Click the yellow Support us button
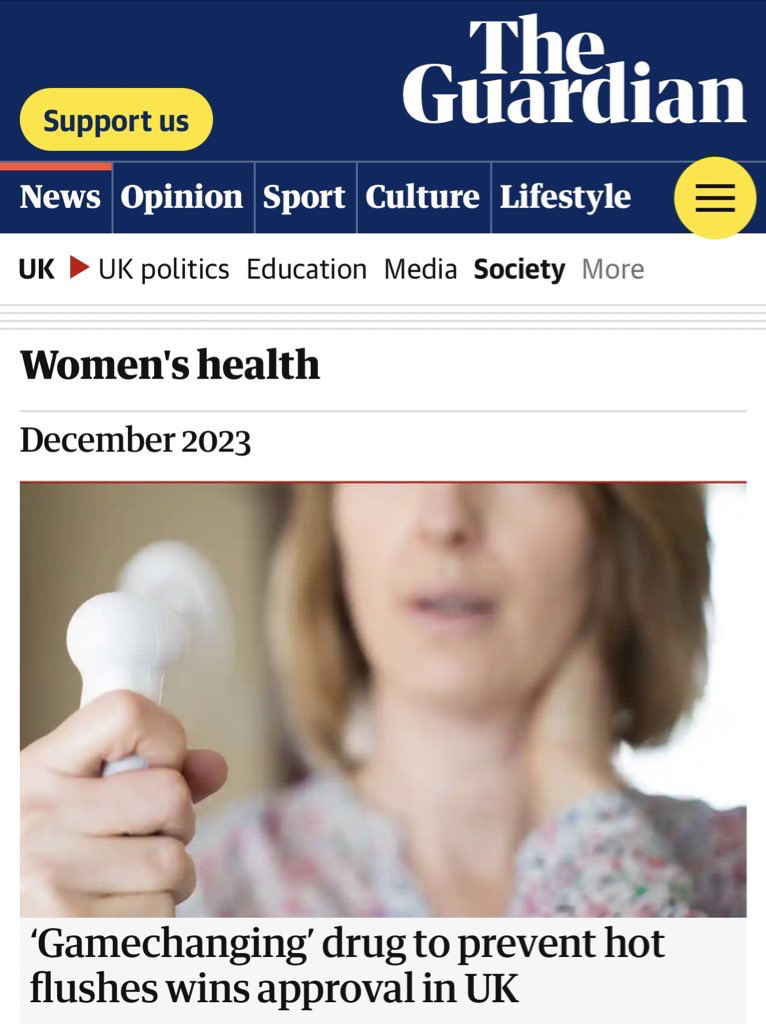766x1024 pixels. click(x=116, y=120)
